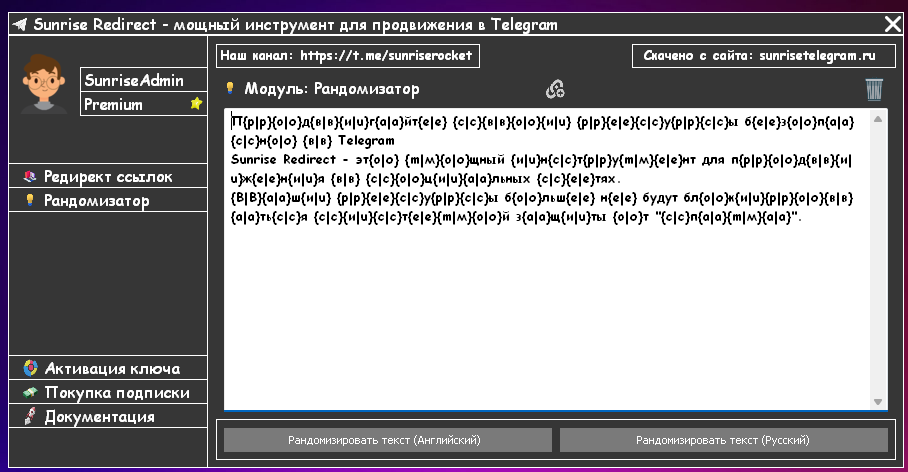Screen dimensions: 908x472
Task: Click the lightbulb icon beside Модуль: Рандомизатор
Action: pyautogui.click(x=230, y=88)
